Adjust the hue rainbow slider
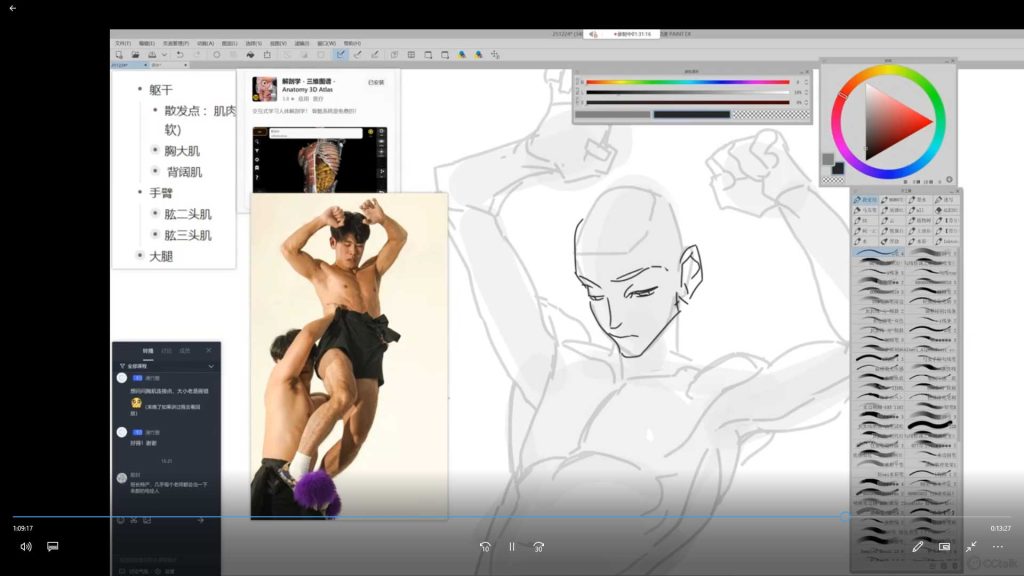 [x=688, y=82]
